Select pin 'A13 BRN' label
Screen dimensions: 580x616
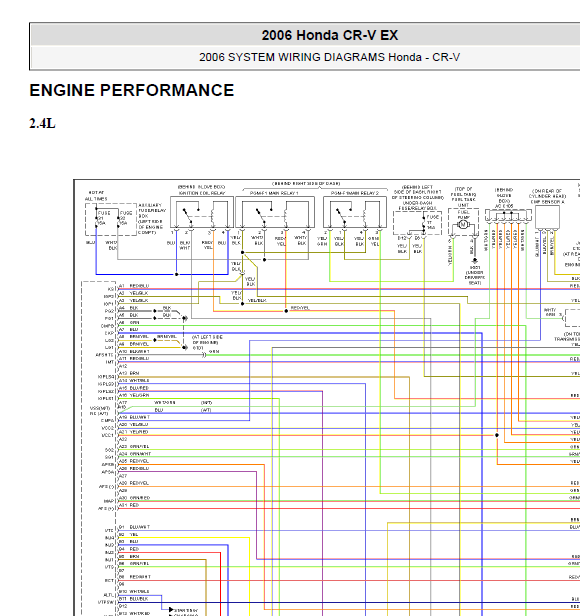coord(129,373)
